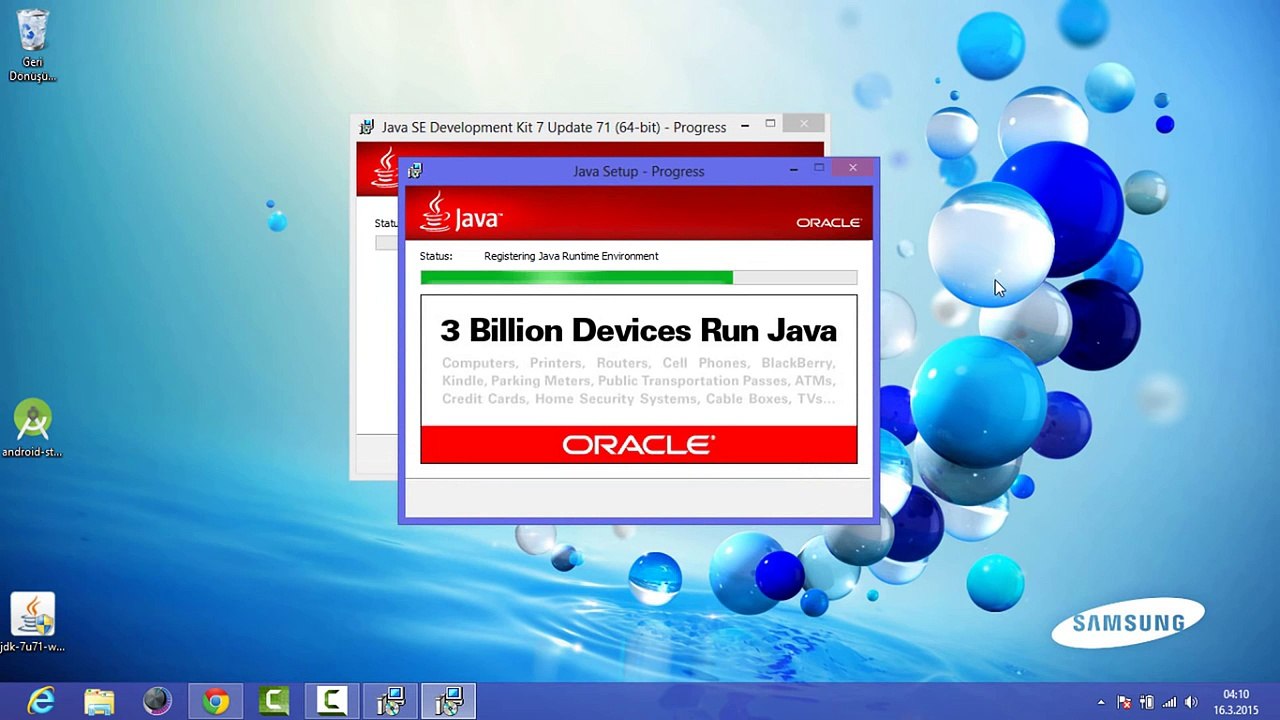The width and height of the screenshot is (1280, 720).
Task: Show hidden system tray icons
Action: (1101, 702)
